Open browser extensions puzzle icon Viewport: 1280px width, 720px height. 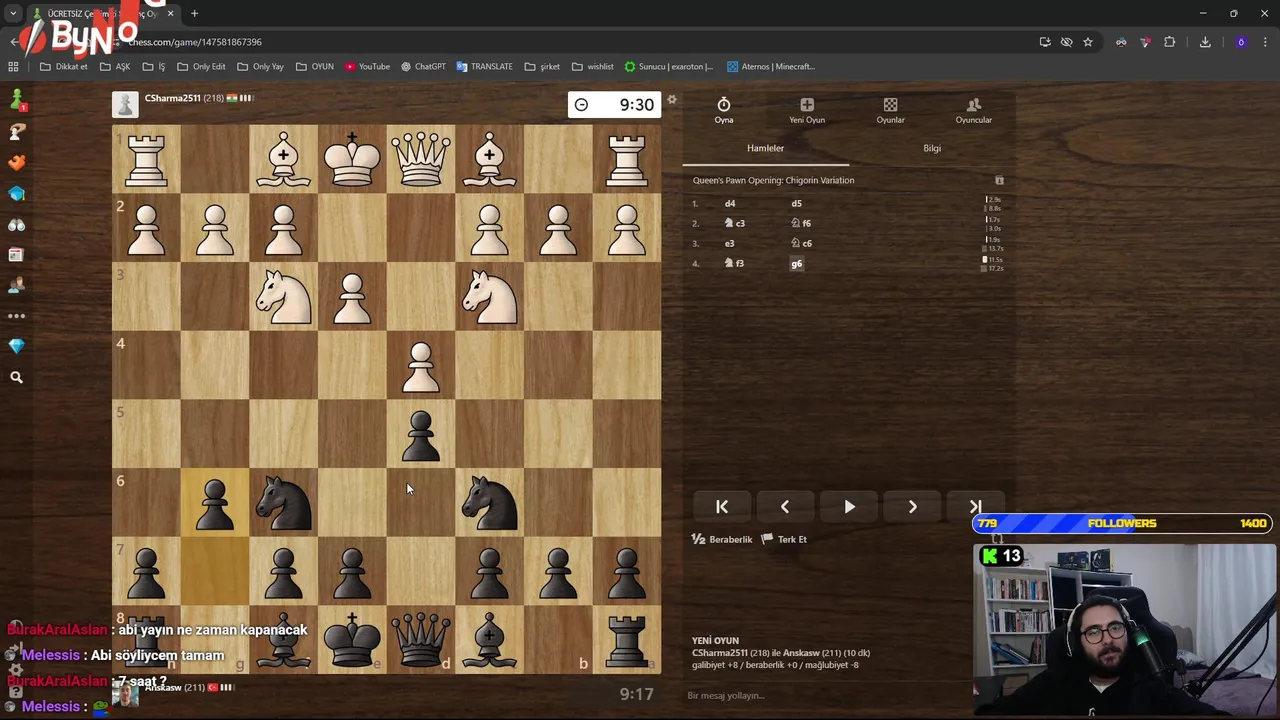click(x=1169, y=42)
